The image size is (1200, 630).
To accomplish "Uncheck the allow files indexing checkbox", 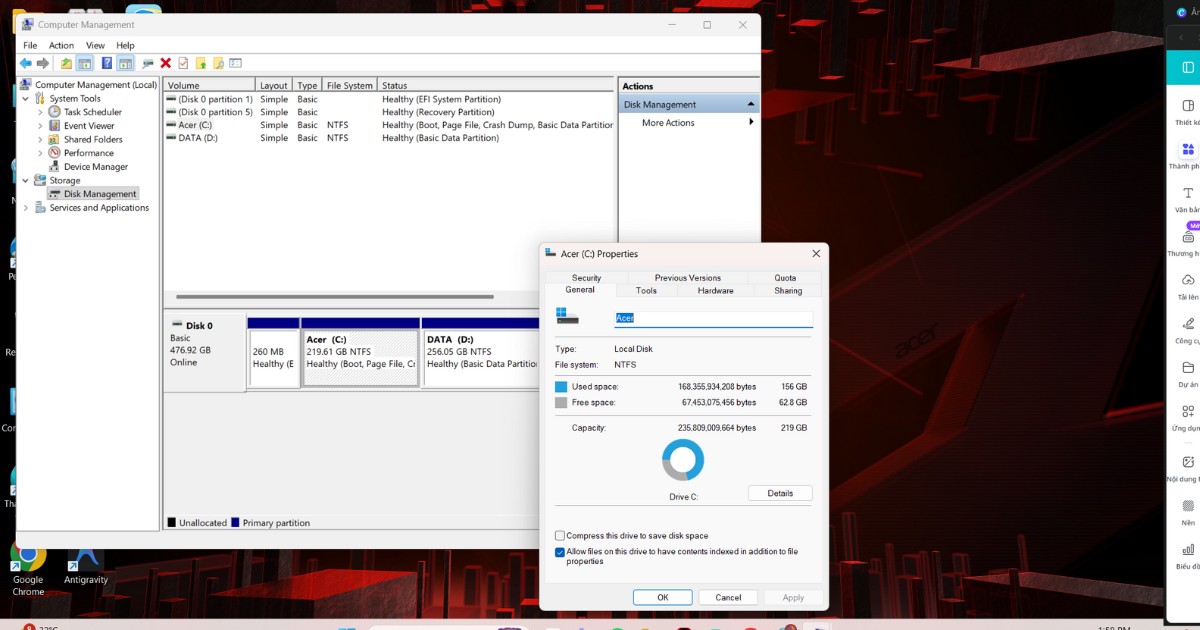I will (560, 552).
